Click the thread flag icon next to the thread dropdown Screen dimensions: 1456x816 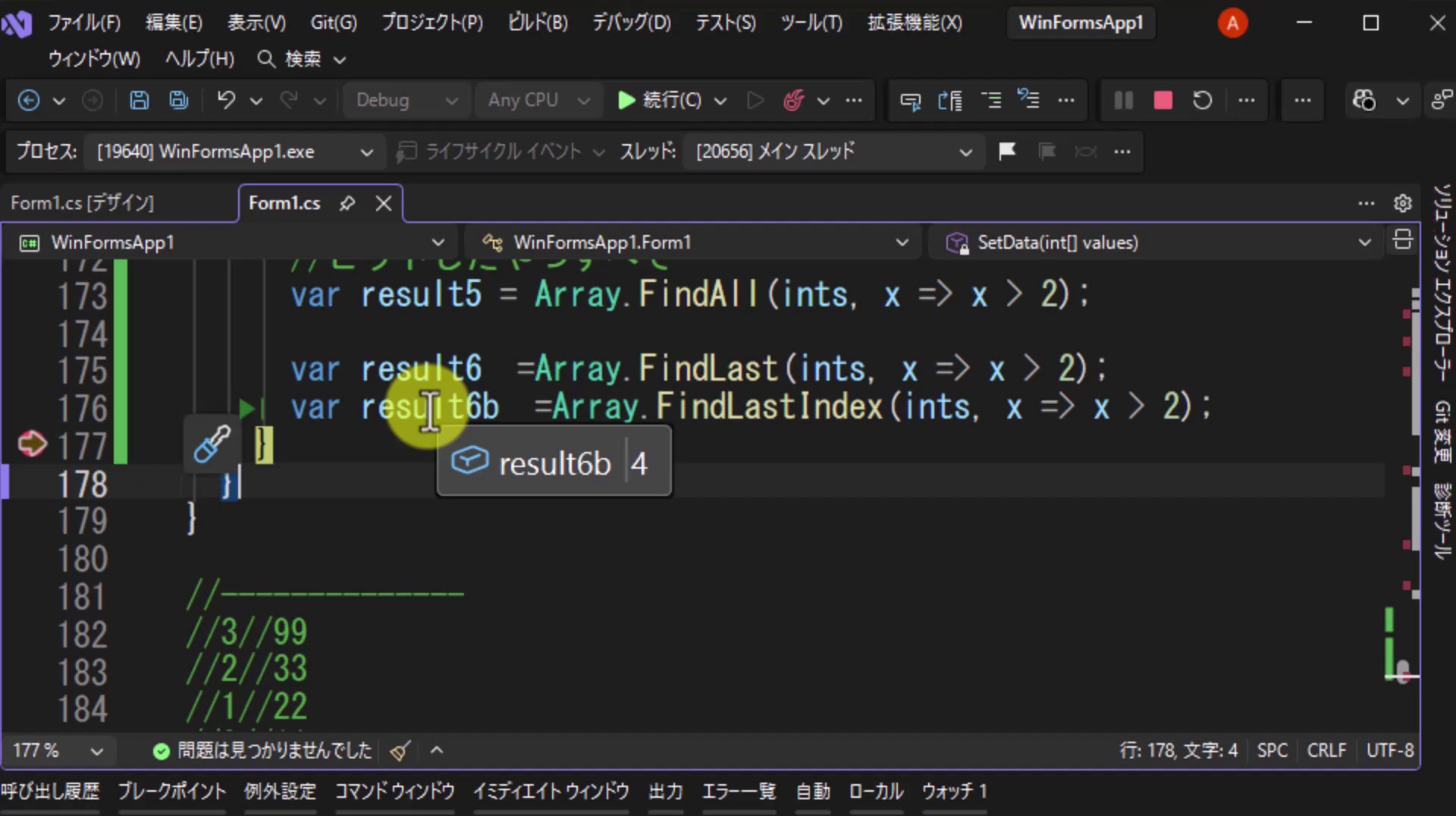click(x=1007, y=152)
